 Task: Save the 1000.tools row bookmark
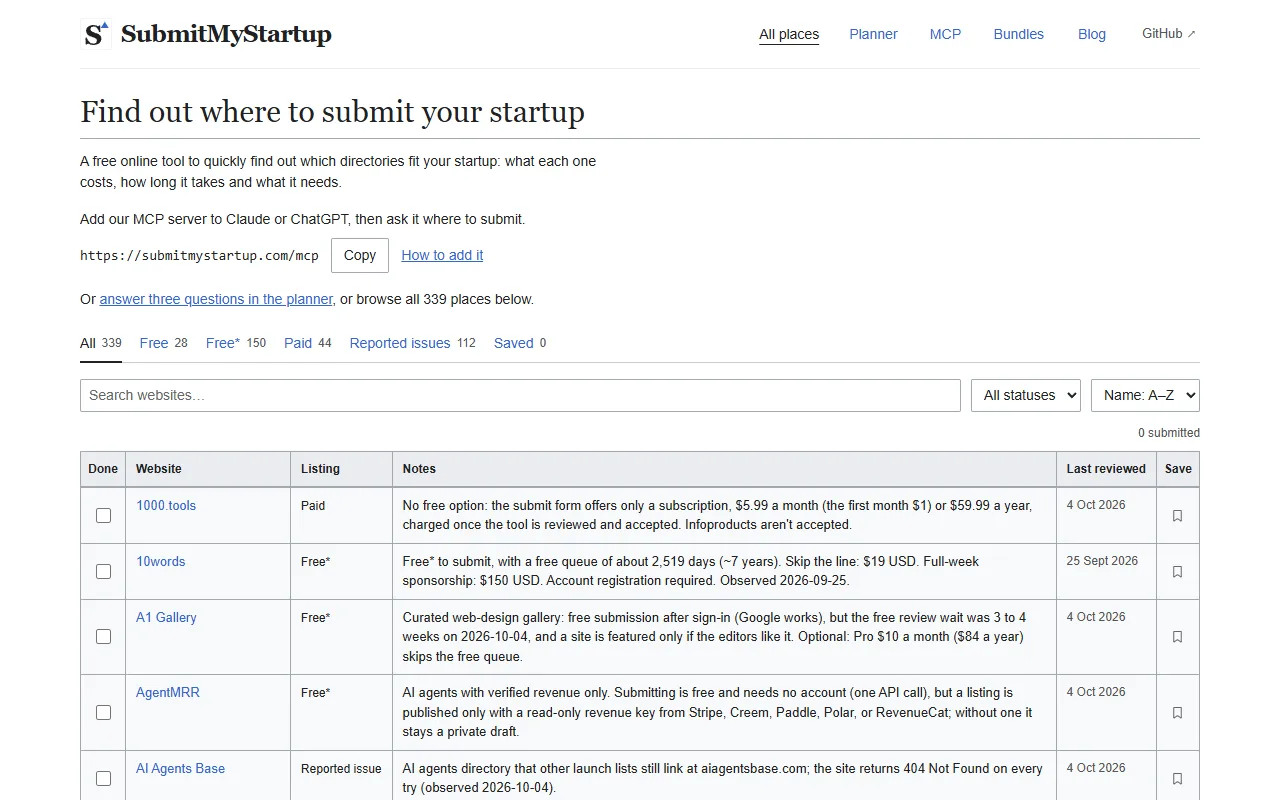pos(1177,516)
